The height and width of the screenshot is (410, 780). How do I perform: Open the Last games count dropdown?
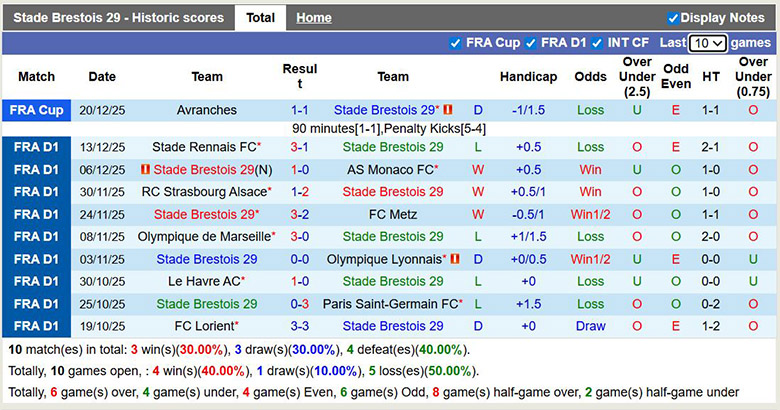pyautogui.click(x=708, y=43)
